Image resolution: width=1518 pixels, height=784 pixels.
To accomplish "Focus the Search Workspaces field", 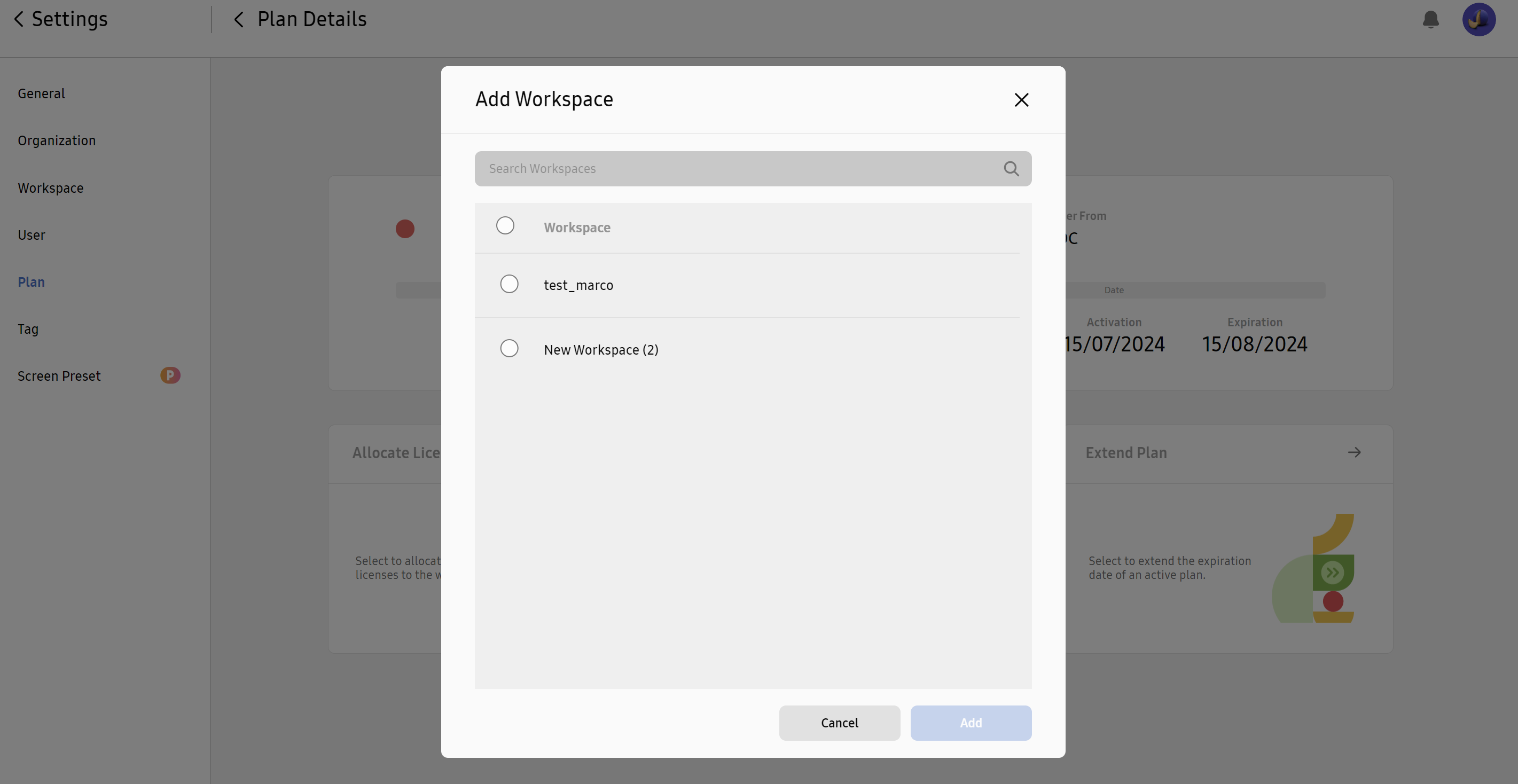I will pos(753,169).
